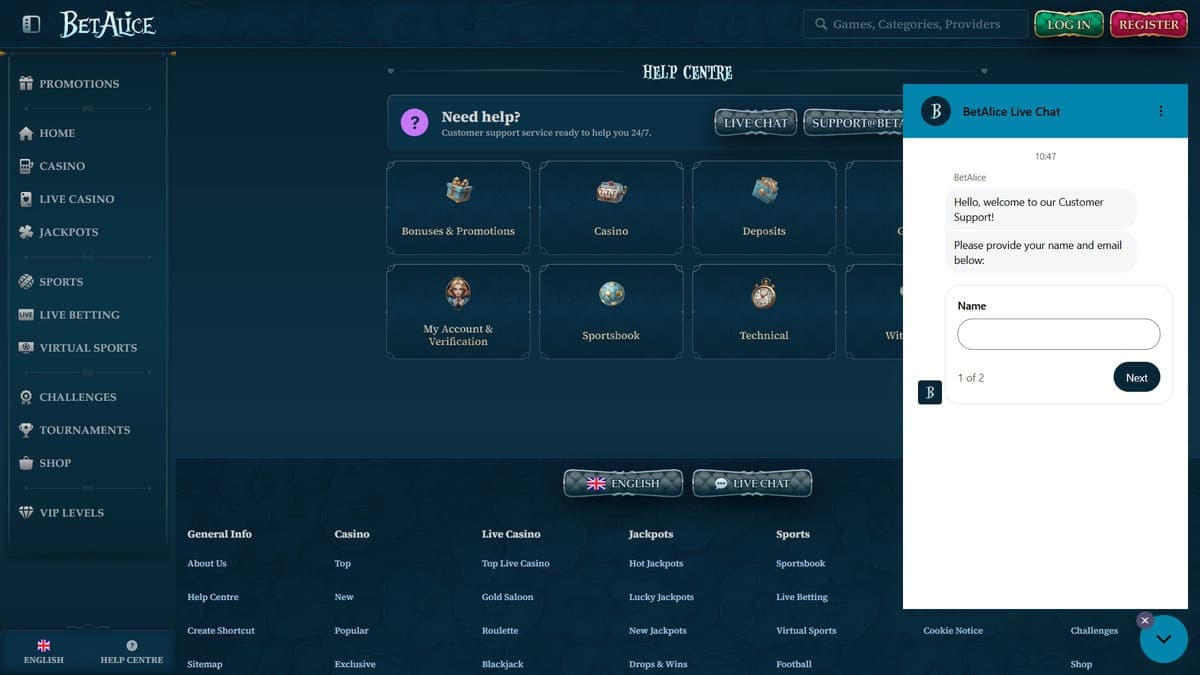This screenshot has height=675, width=1200.
Task: Click the Virtual Sports icon
Action: tap(26, 348)
